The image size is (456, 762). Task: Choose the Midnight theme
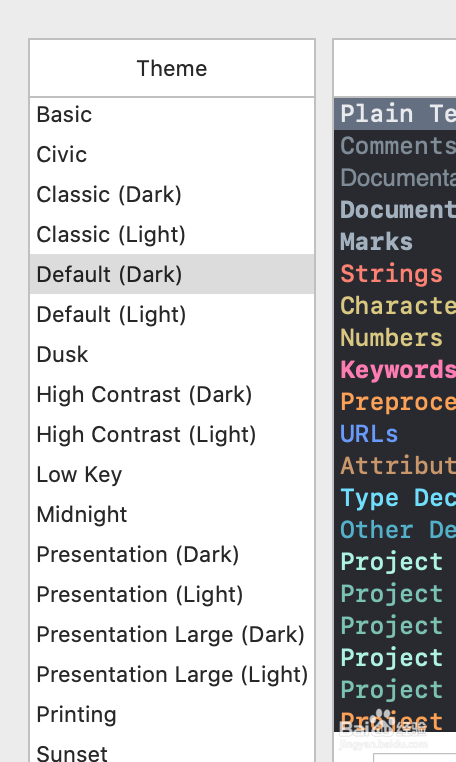coord(172,515)
